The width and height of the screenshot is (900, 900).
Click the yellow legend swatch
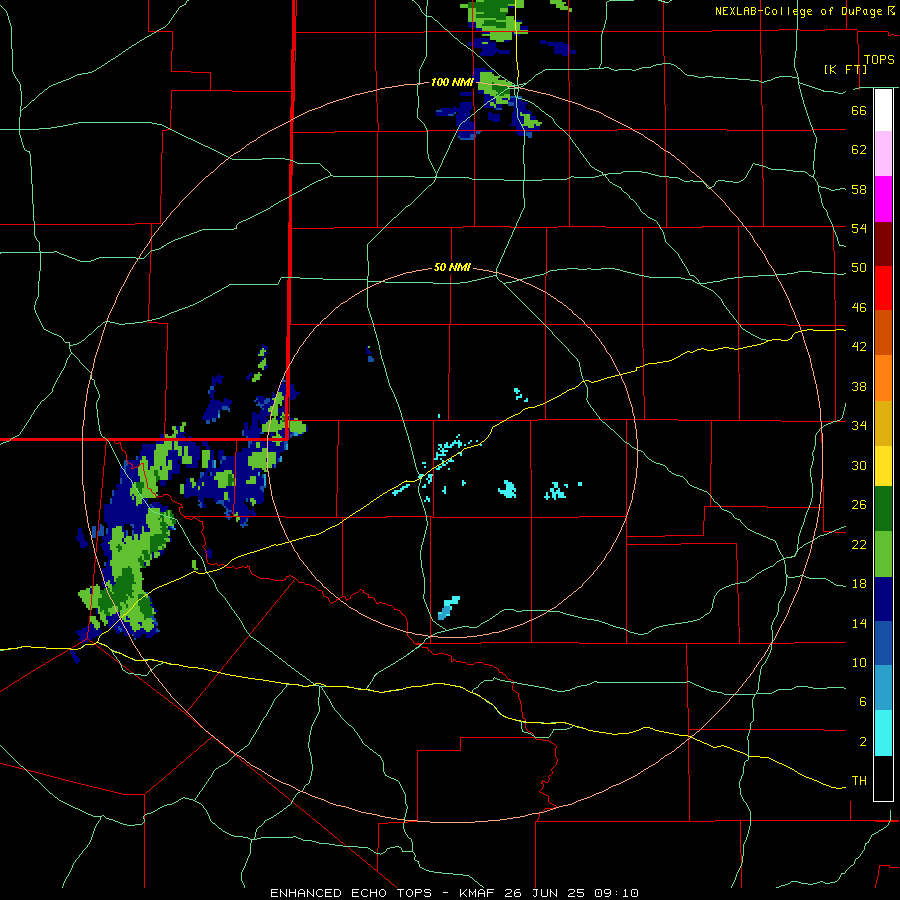point(883,466)
